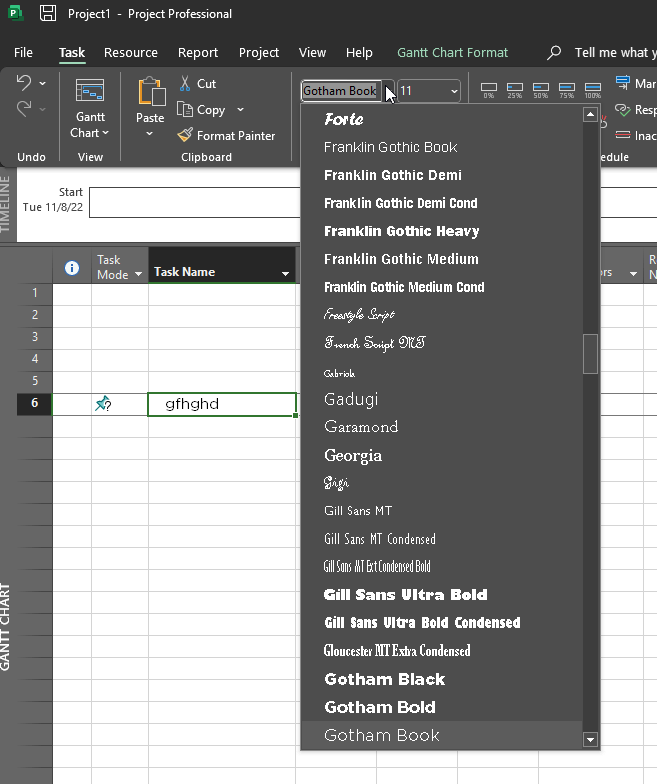Open the Task Mode column filter arrow
Screen dimensions: 657x784
click(138, 274)
